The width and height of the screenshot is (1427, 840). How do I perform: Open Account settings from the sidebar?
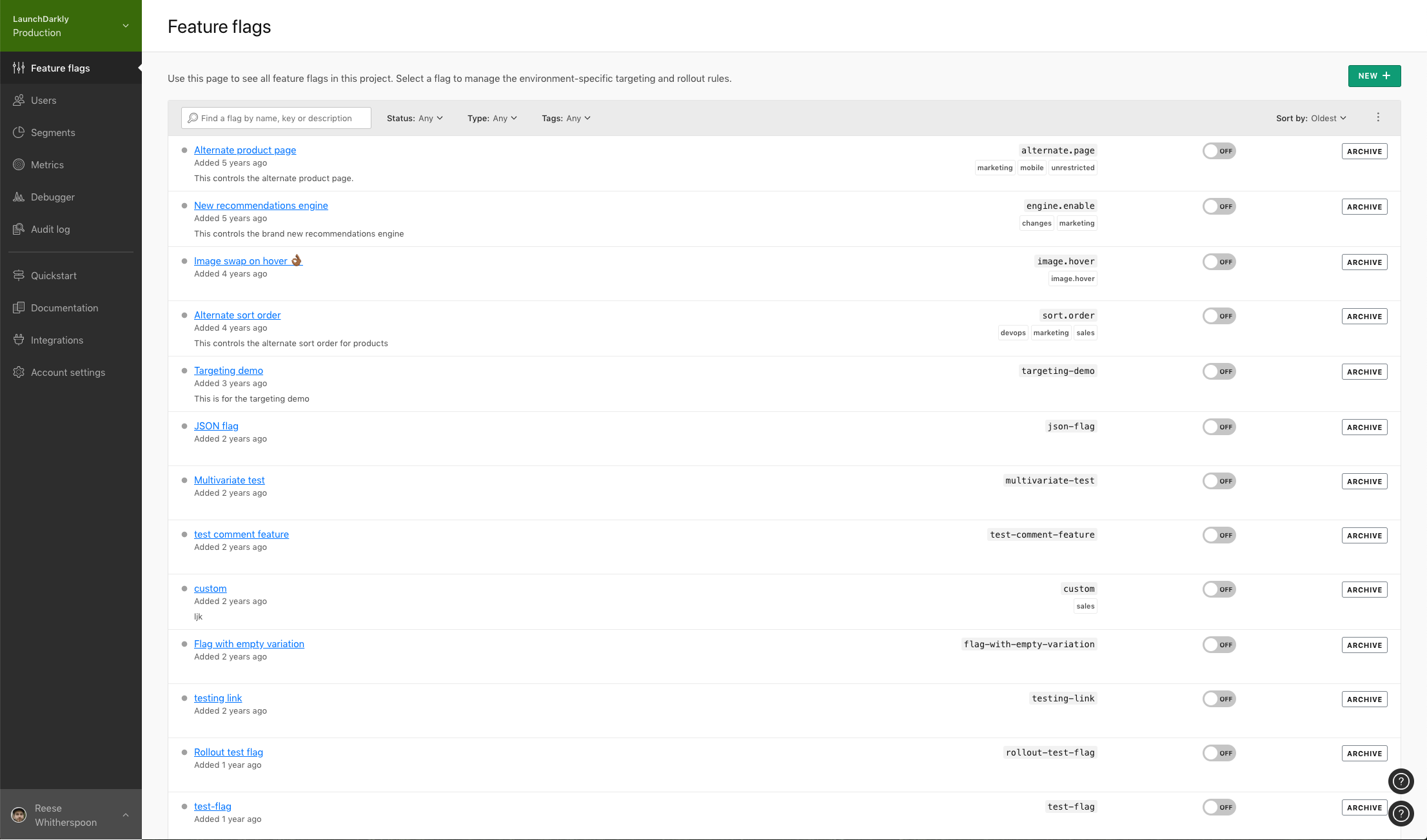click(71, 372)
